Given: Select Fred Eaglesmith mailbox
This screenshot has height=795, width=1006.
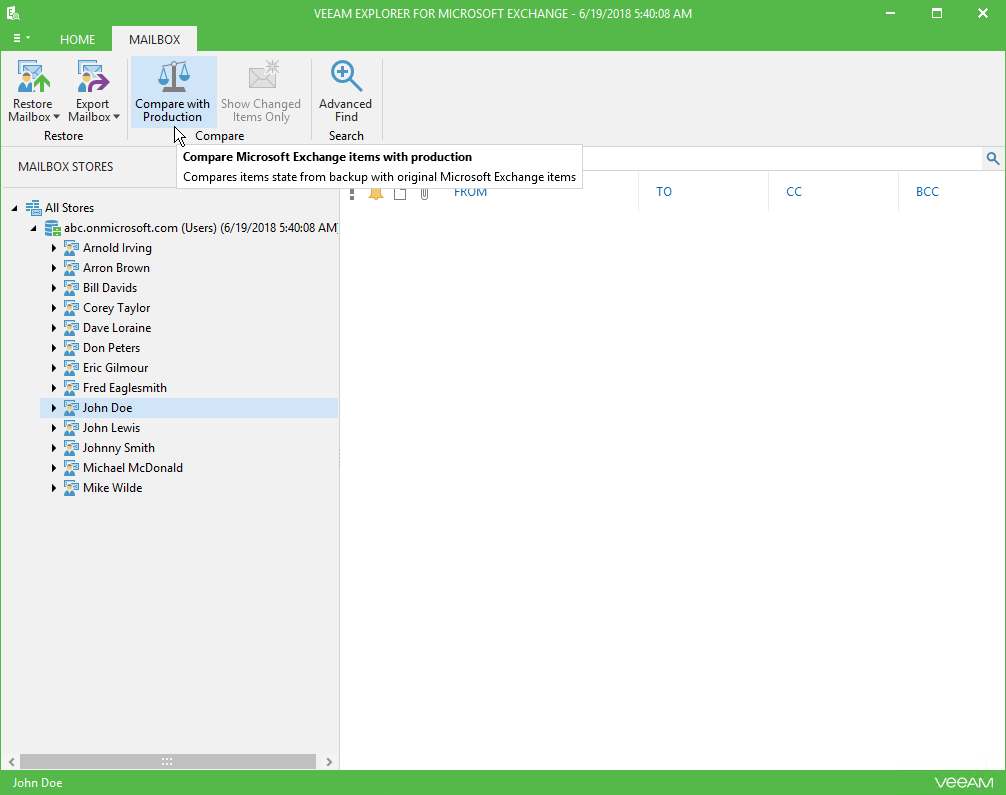Looking at the screenshot, I should click(x=124, y=388).
